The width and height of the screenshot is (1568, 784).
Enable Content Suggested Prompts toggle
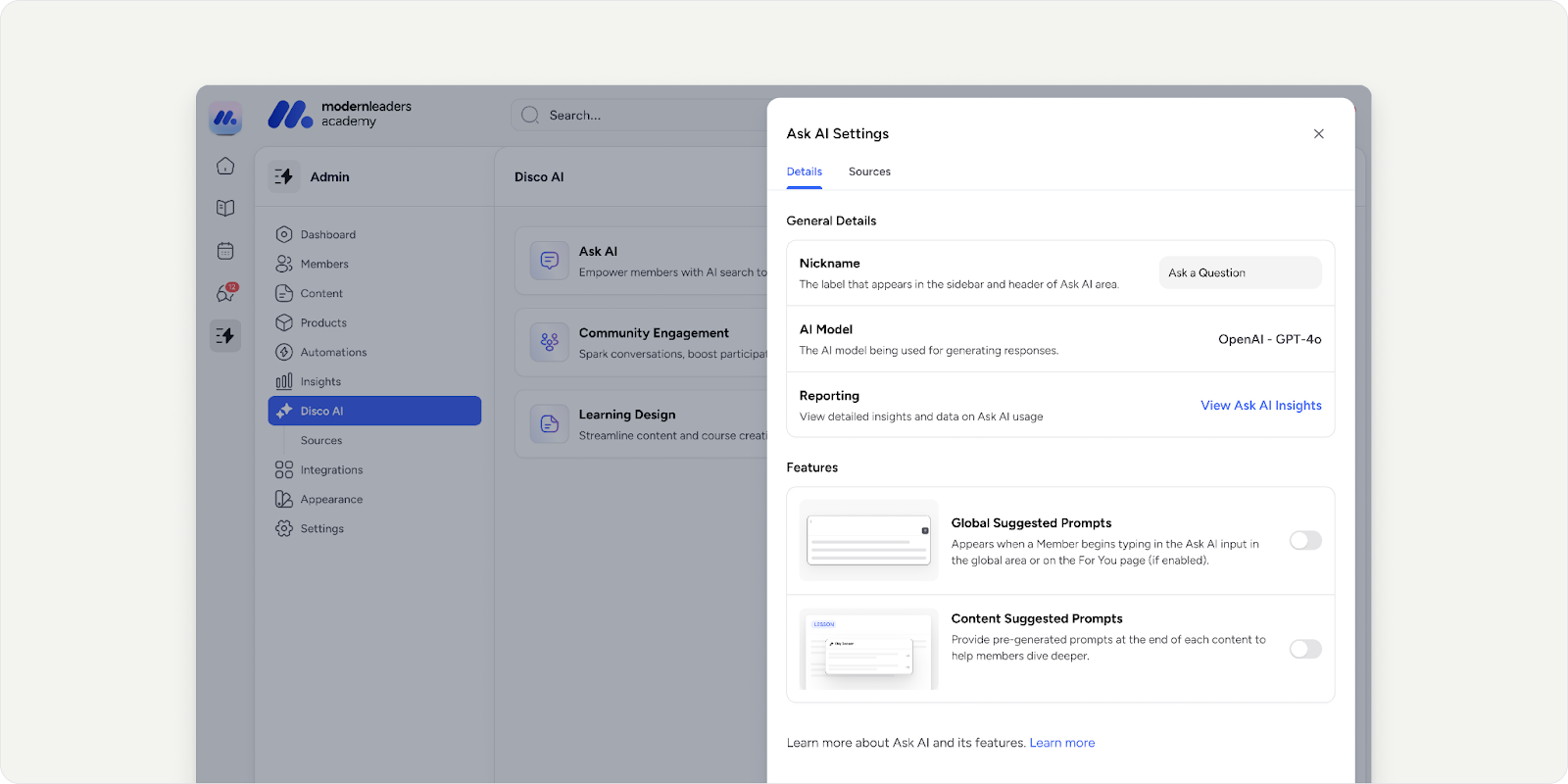coord(1304,649)
